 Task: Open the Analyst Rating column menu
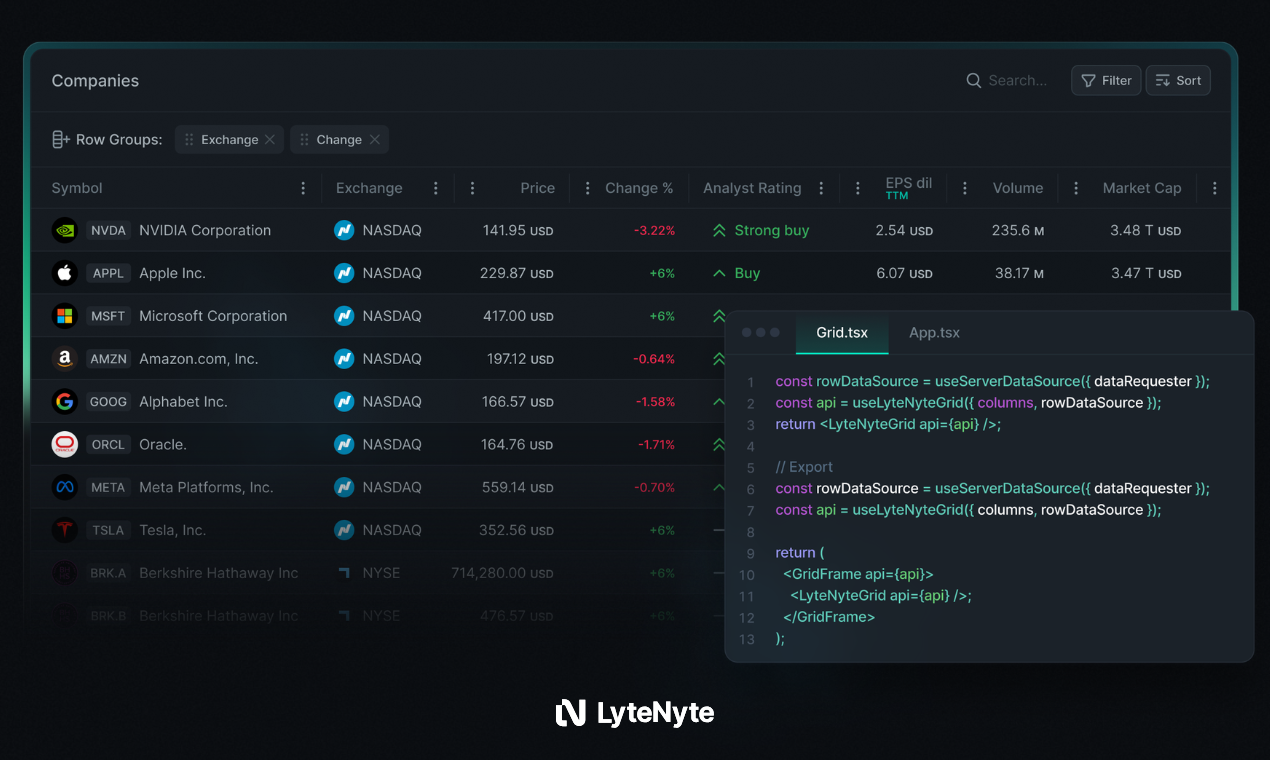click(821, 188)
